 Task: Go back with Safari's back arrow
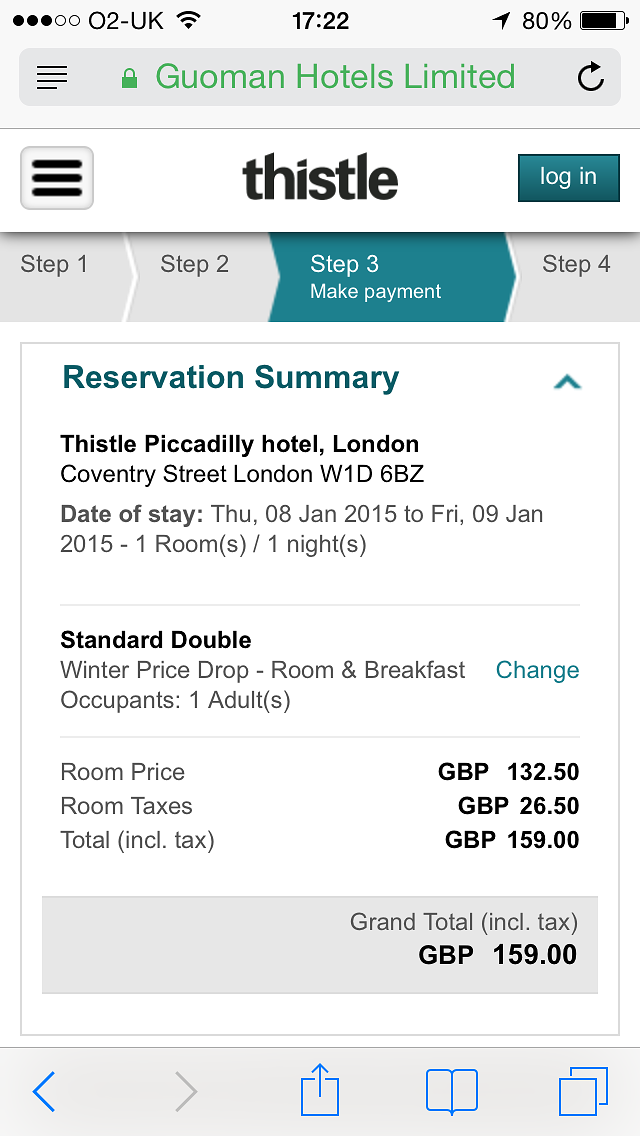click(44, 1090)
